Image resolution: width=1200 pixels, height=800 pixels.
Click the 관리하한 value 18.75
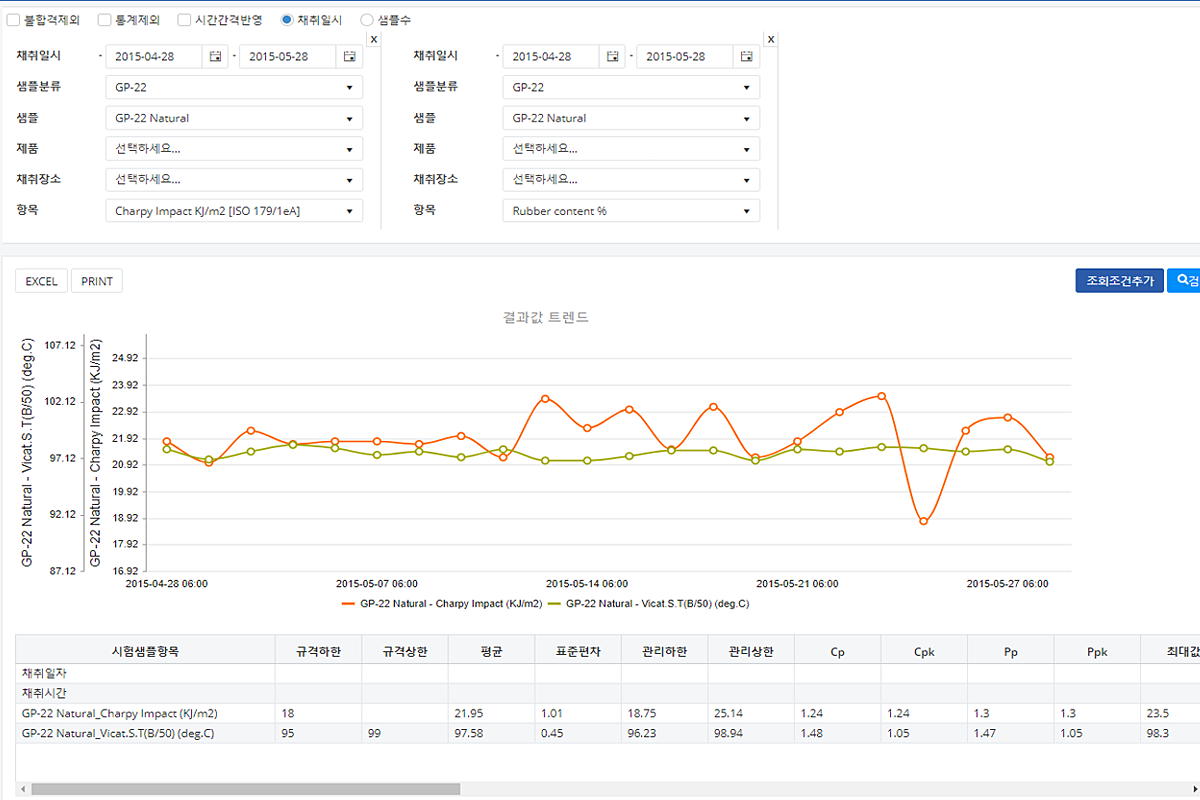(x=642, y=714)
